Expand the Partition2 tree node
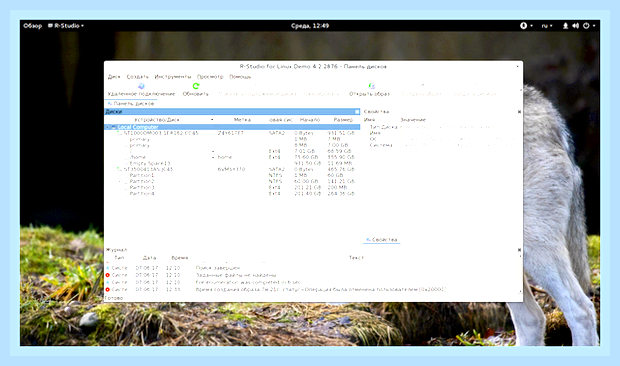The width and height of the screenshot is (620, 366). (x=120, y=181)
